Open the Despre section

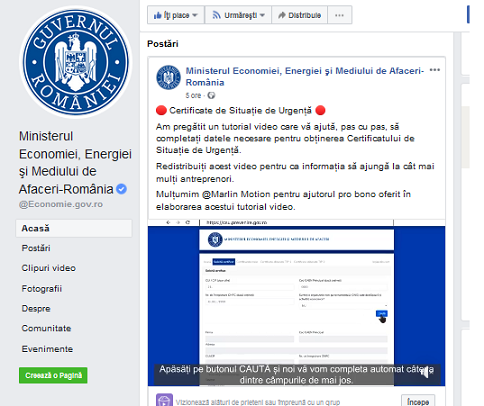(x=36, y=309)
